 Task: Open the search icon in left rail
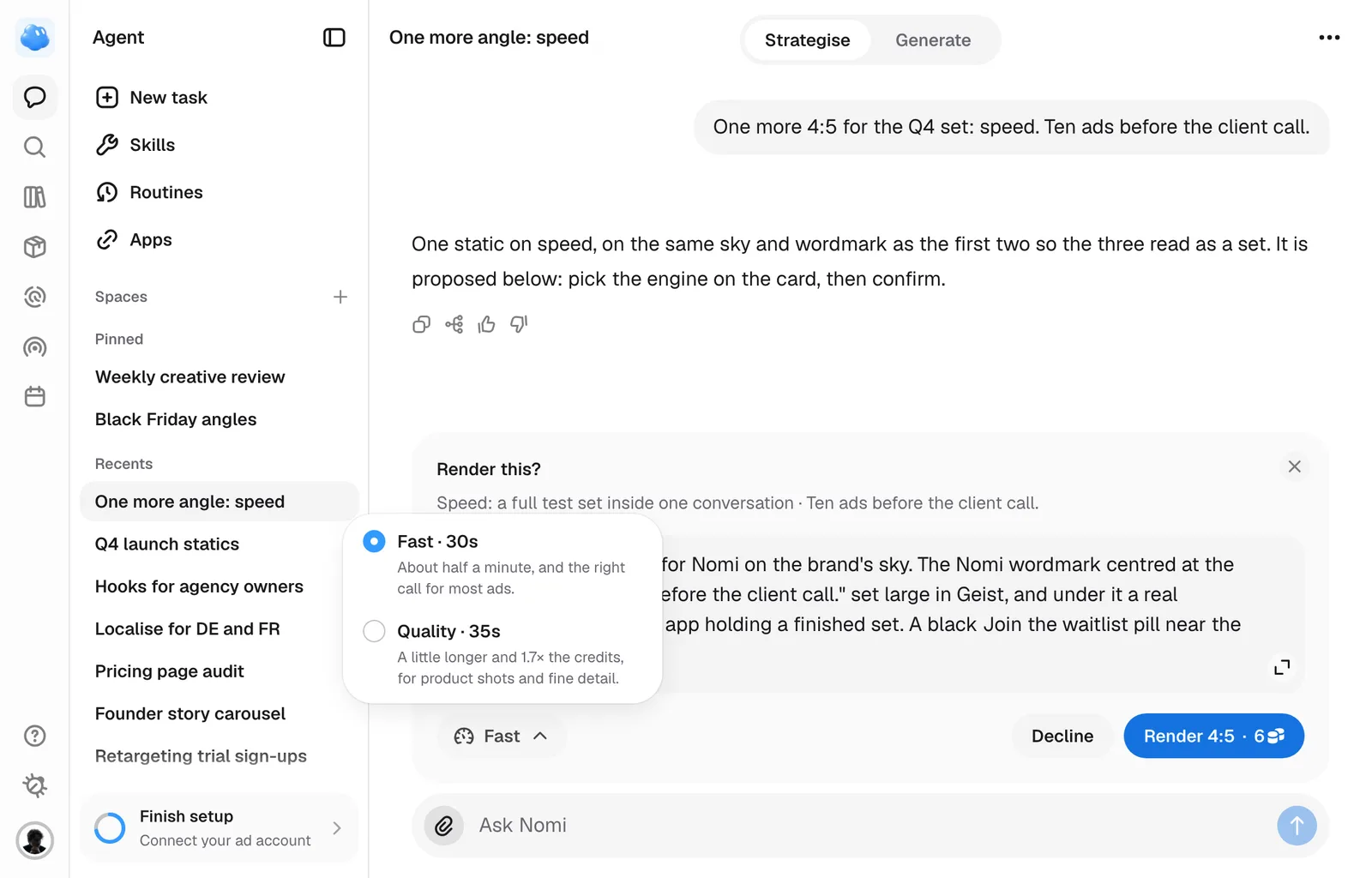[34, 147]
